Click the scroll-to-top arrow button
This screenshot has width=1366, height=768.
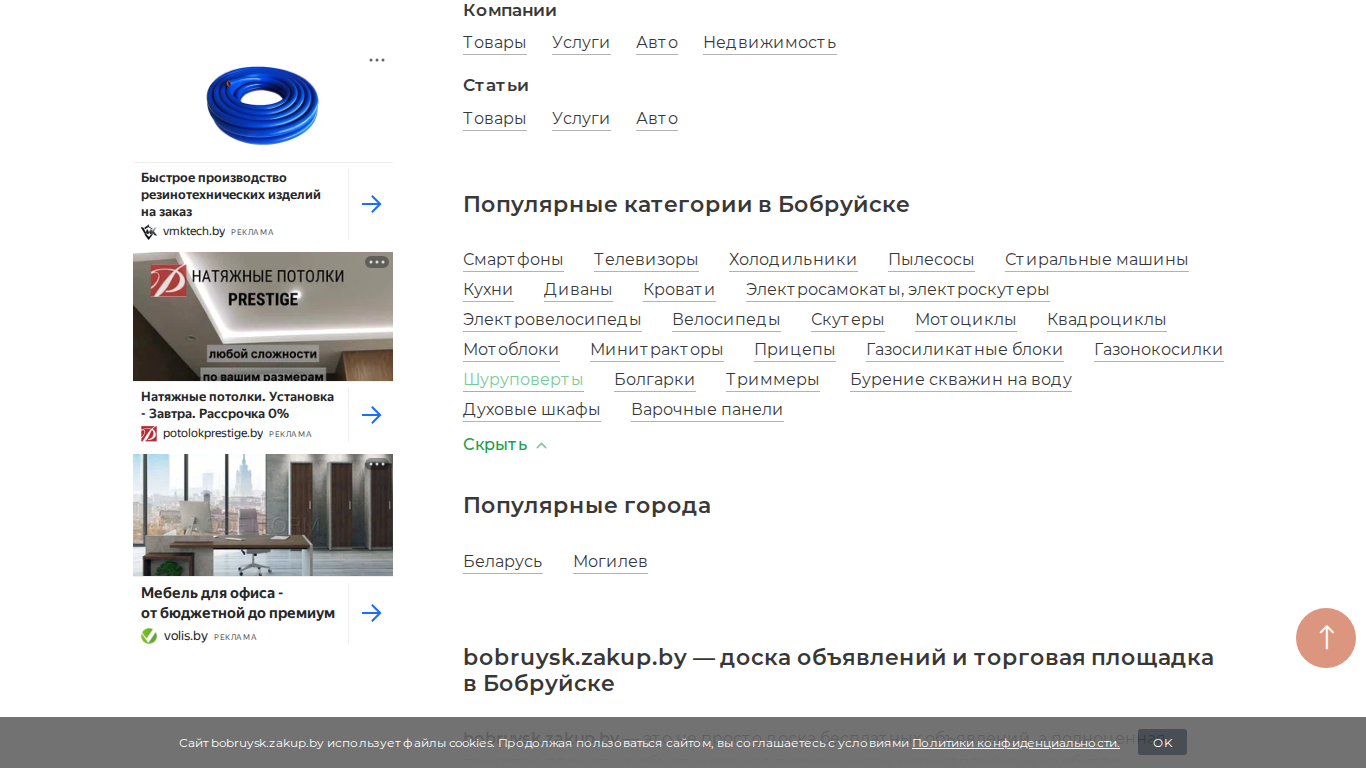pos(1326,638)
